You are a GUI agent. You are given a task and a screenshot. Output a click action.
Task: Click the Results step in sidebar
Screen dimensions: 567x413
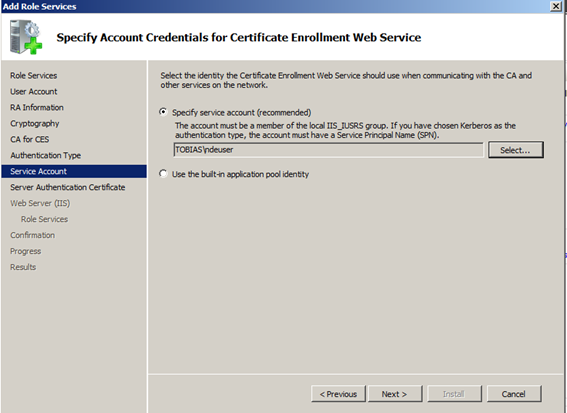click(x=23, y=267)
